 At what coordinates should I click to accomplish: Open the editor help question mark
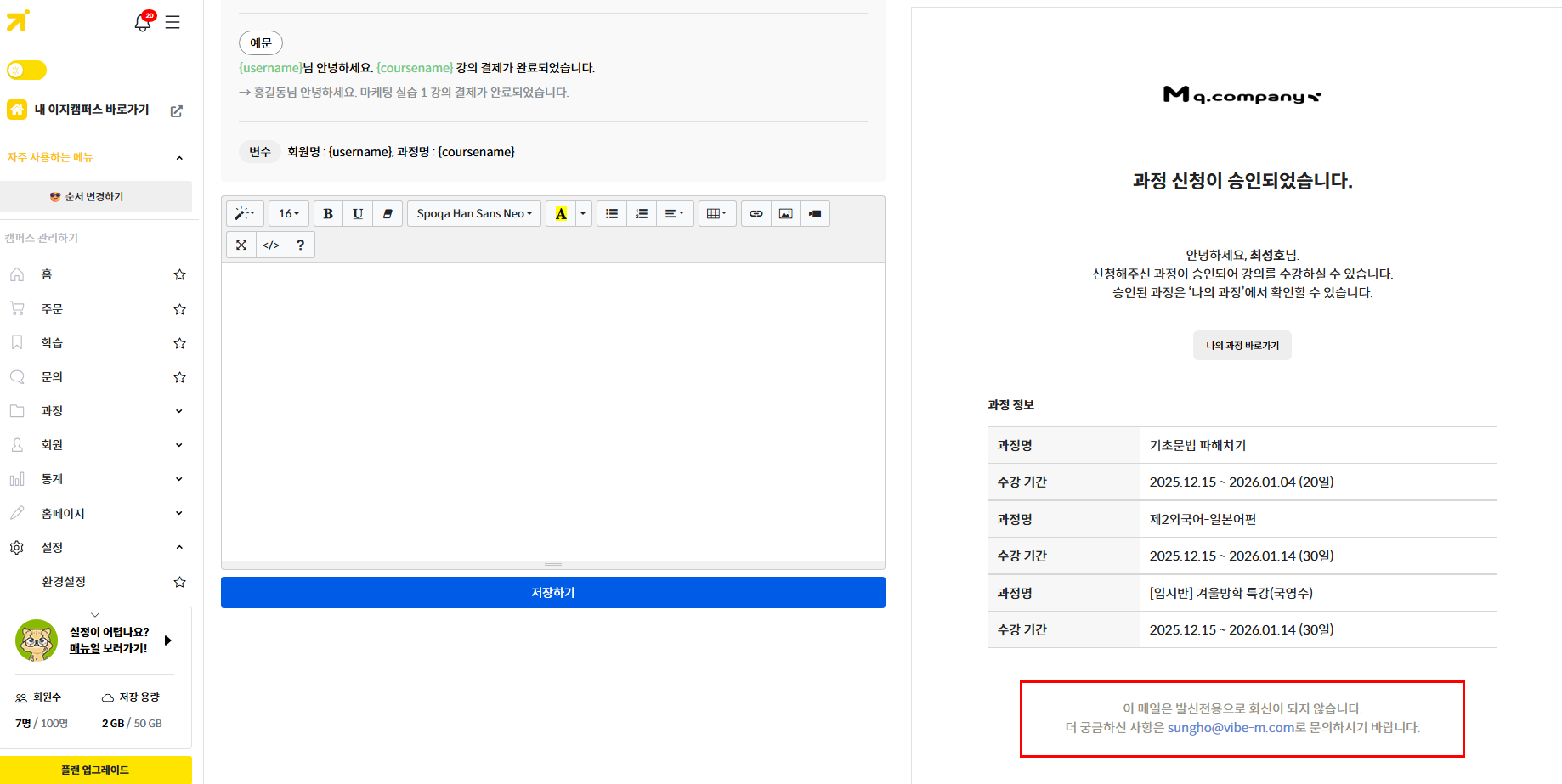point(300,245)
